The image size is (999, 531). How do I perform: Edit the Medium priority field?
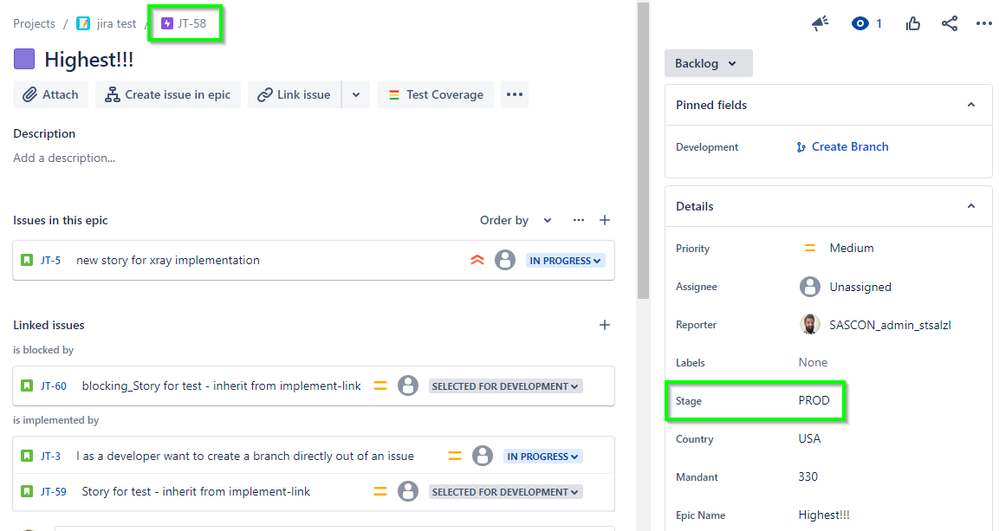click(839, 248)
